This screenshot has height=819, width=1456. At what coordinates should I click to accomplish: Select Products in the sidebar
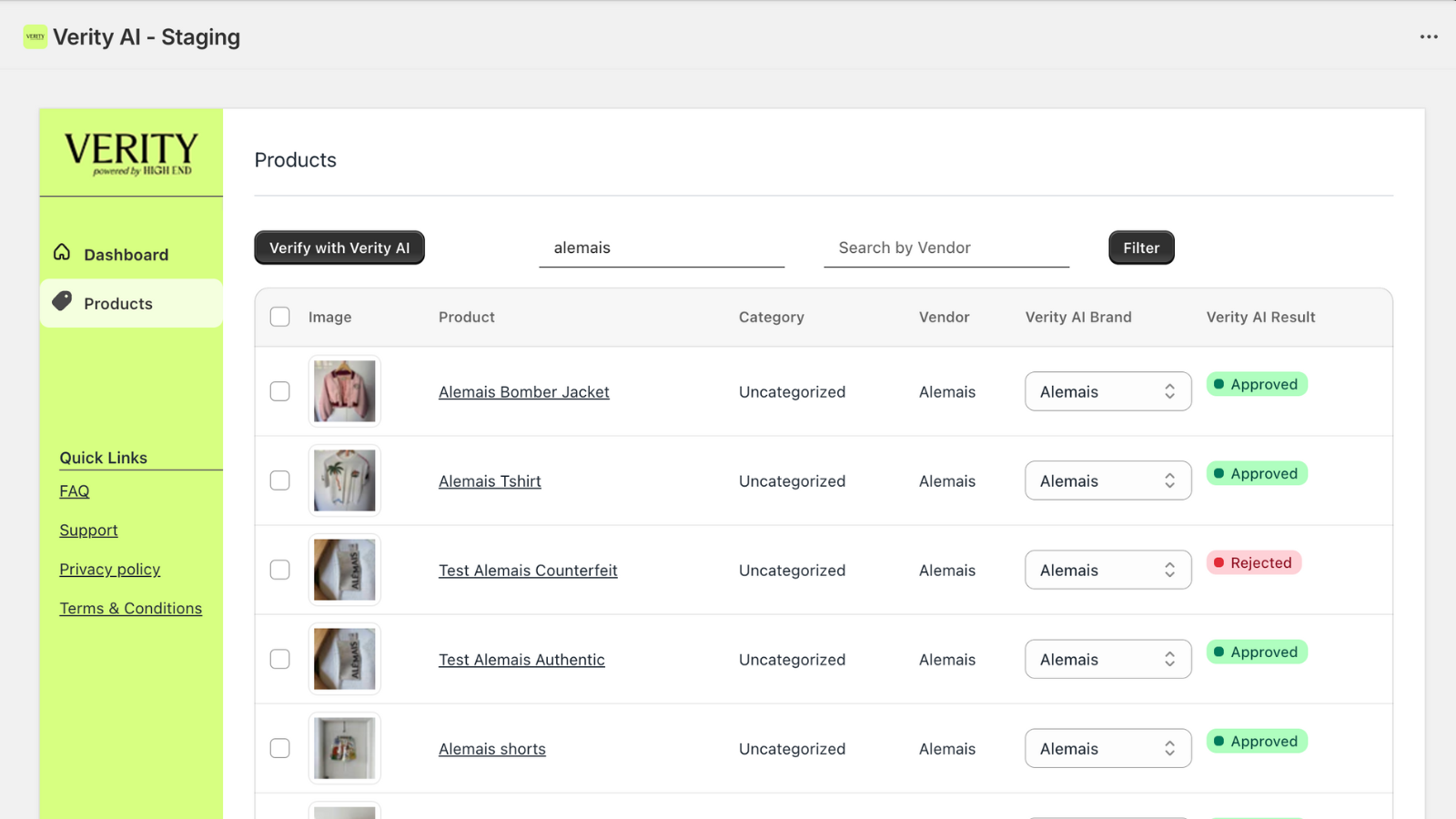131,304
